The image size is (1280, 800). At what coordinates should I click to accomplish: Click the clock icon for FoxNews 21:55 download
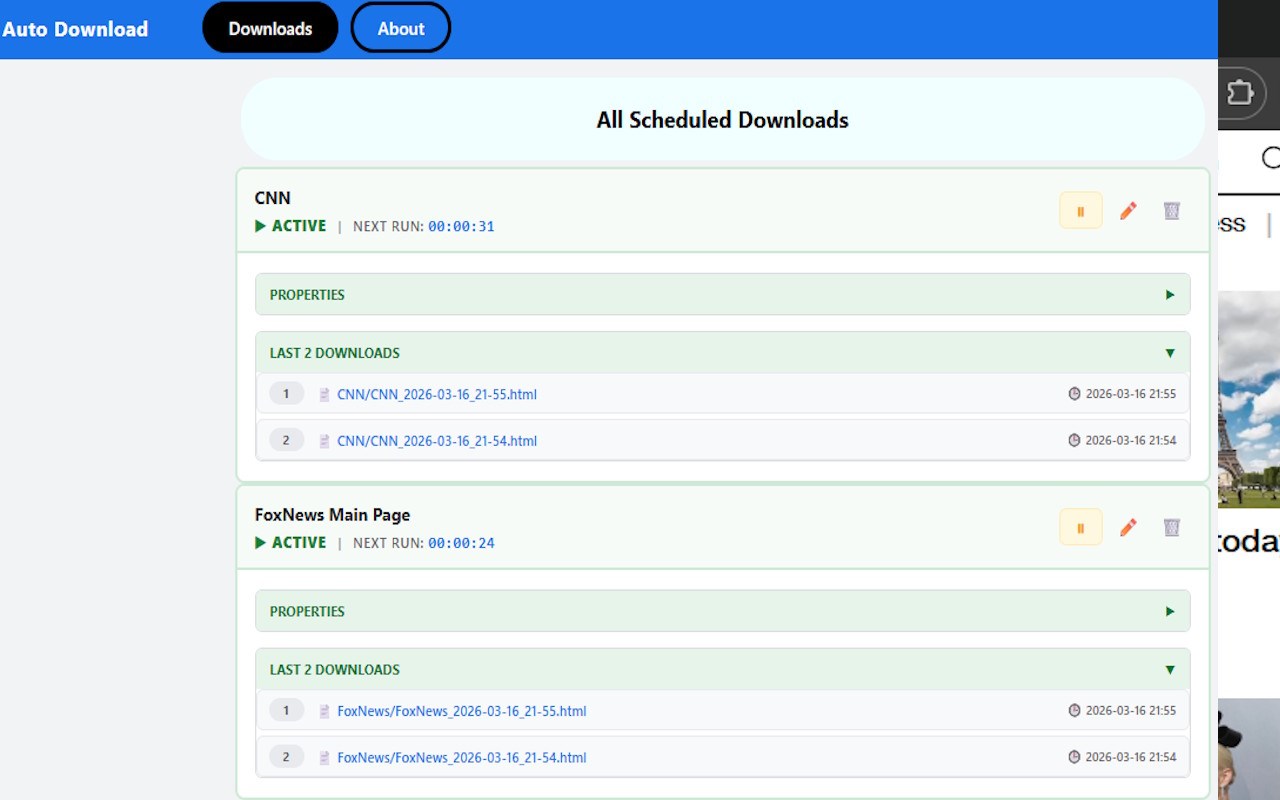click(1074, 711)
